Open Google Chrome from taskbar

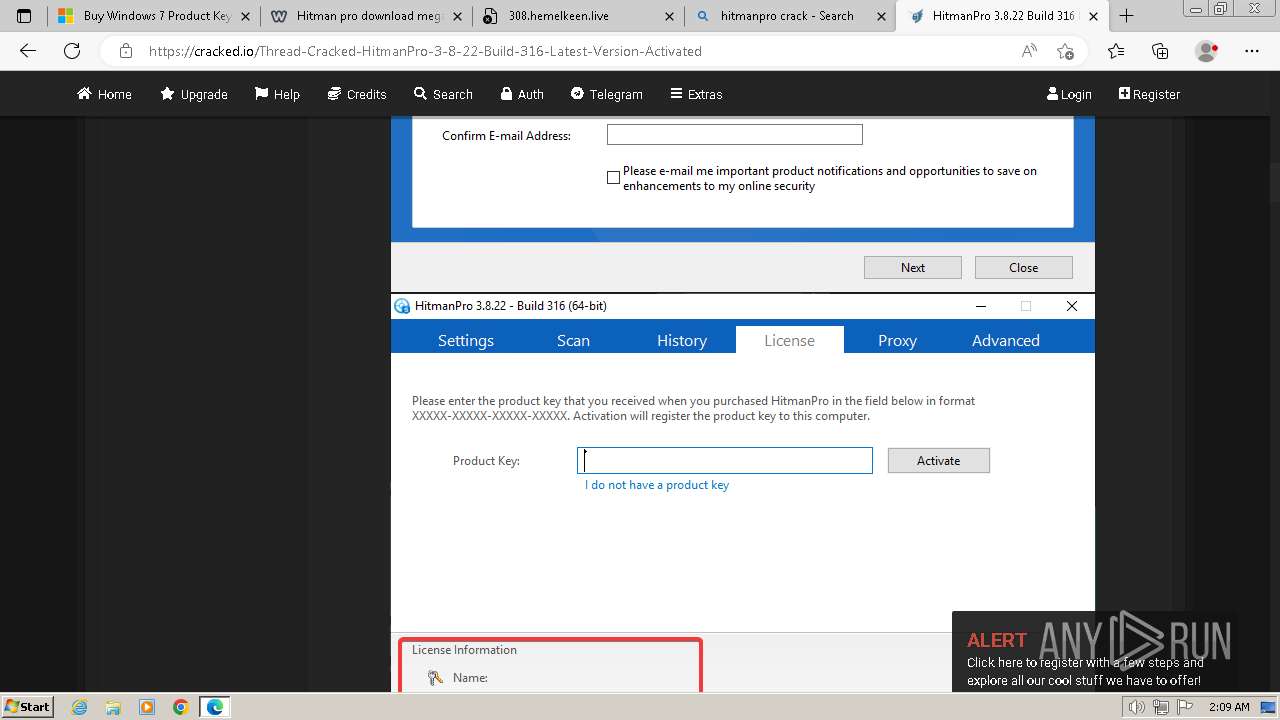181,707
